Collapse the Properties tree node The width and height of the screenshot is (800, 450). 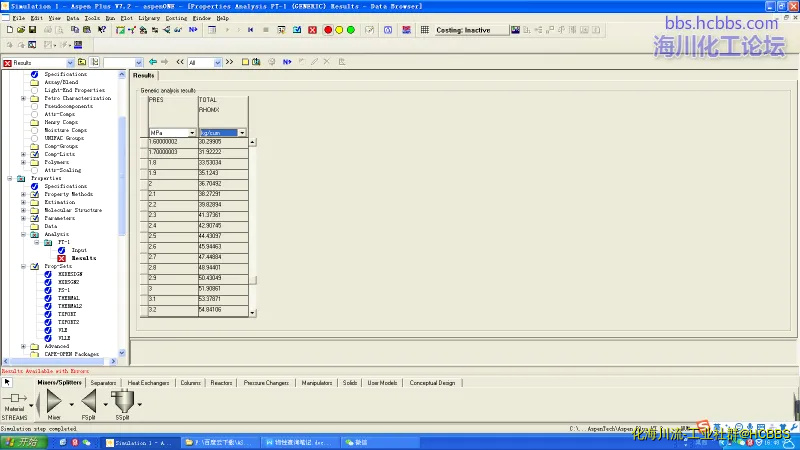10,178
